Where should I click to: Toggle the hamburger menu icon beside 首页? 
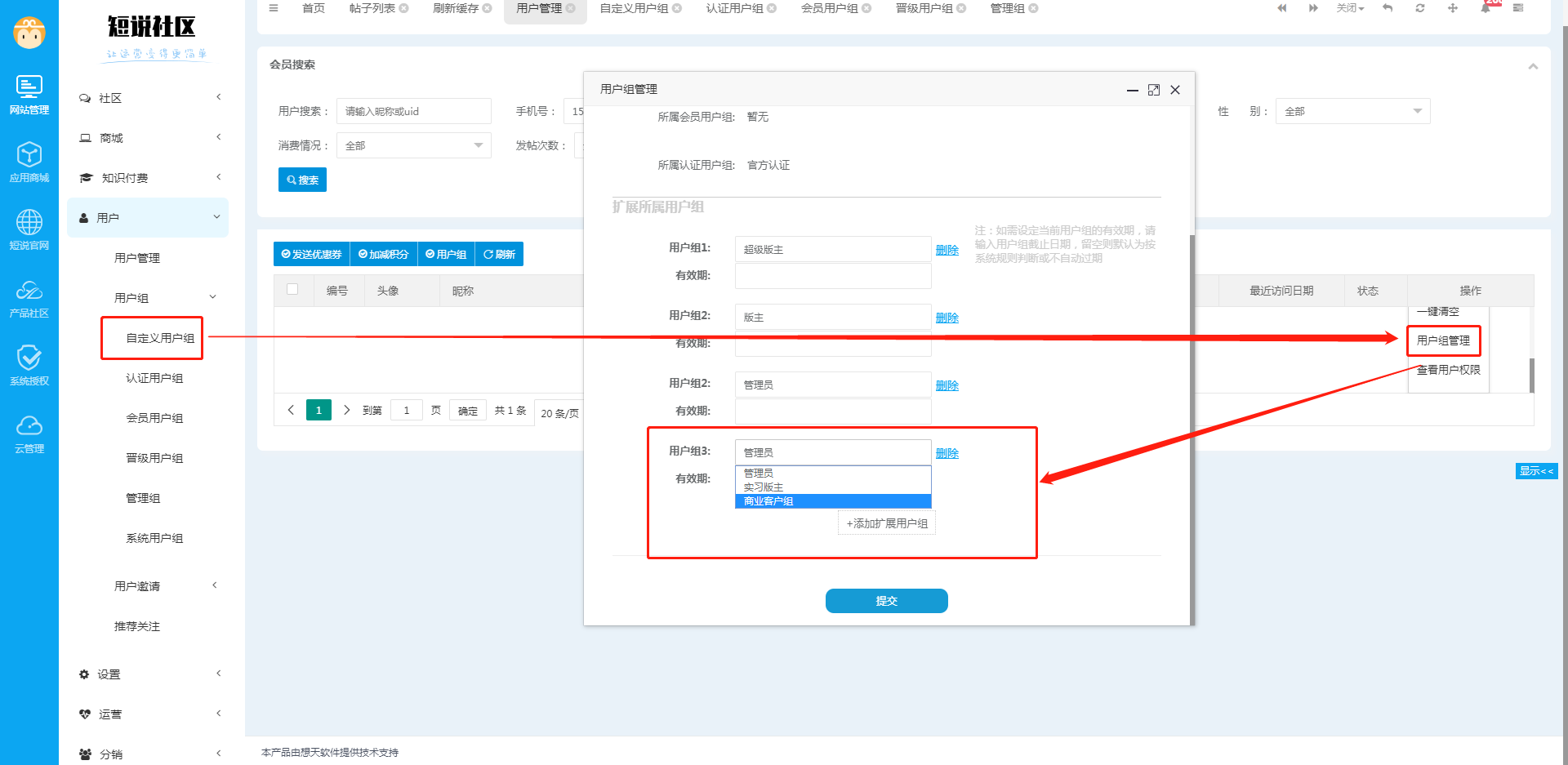click(x=274, y=8)
